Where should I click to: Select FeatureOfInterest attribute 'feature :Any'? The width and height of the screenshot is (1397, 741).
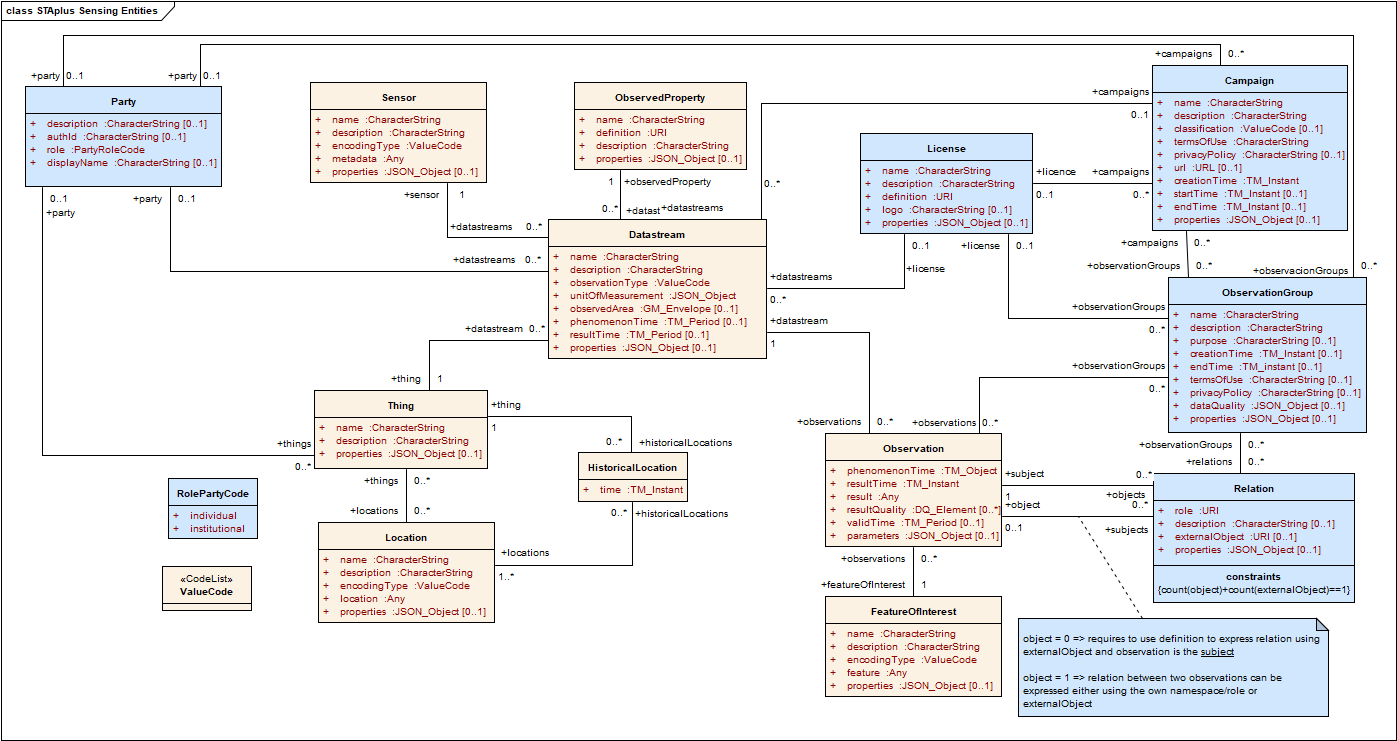pos(878,673)
